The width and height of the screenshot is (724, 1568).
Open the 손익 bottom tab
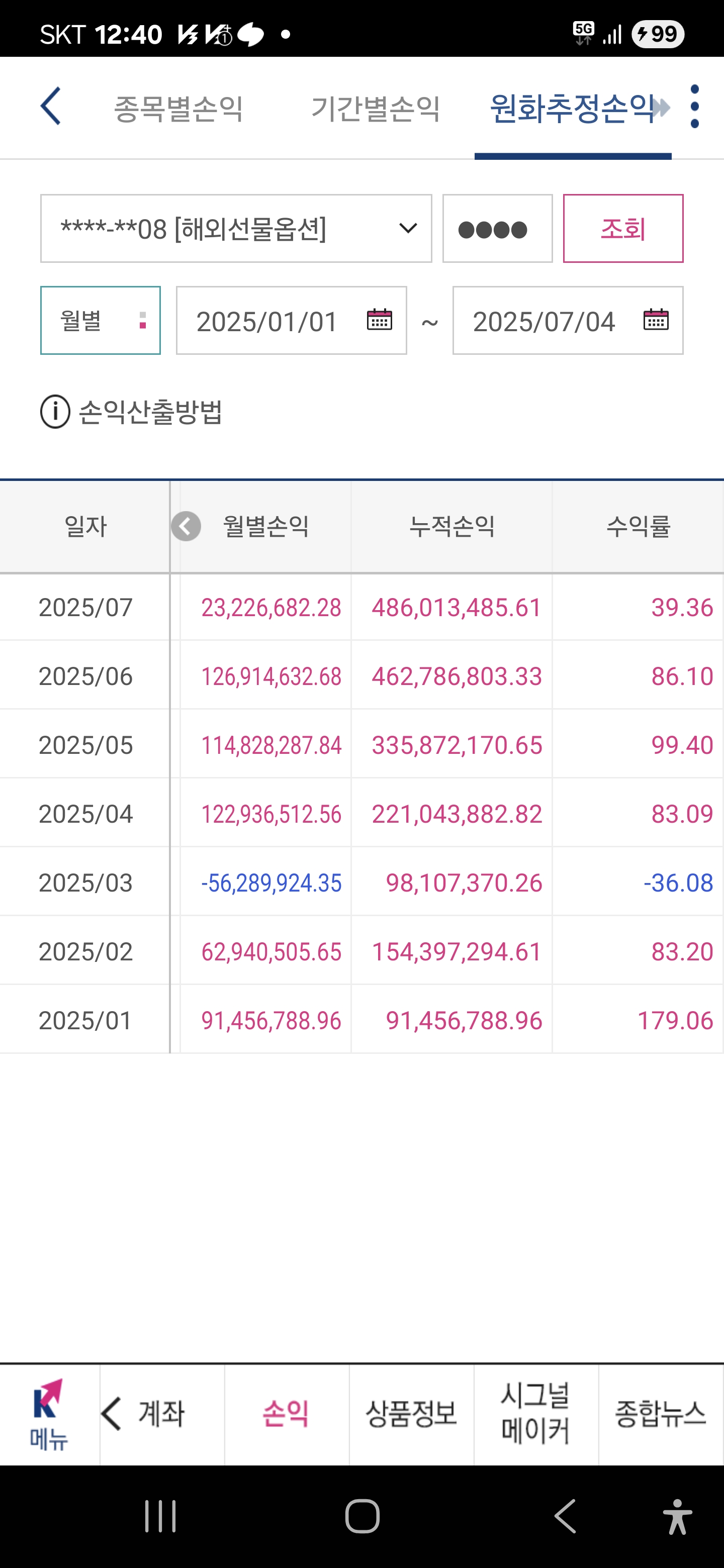point(286,1413)
